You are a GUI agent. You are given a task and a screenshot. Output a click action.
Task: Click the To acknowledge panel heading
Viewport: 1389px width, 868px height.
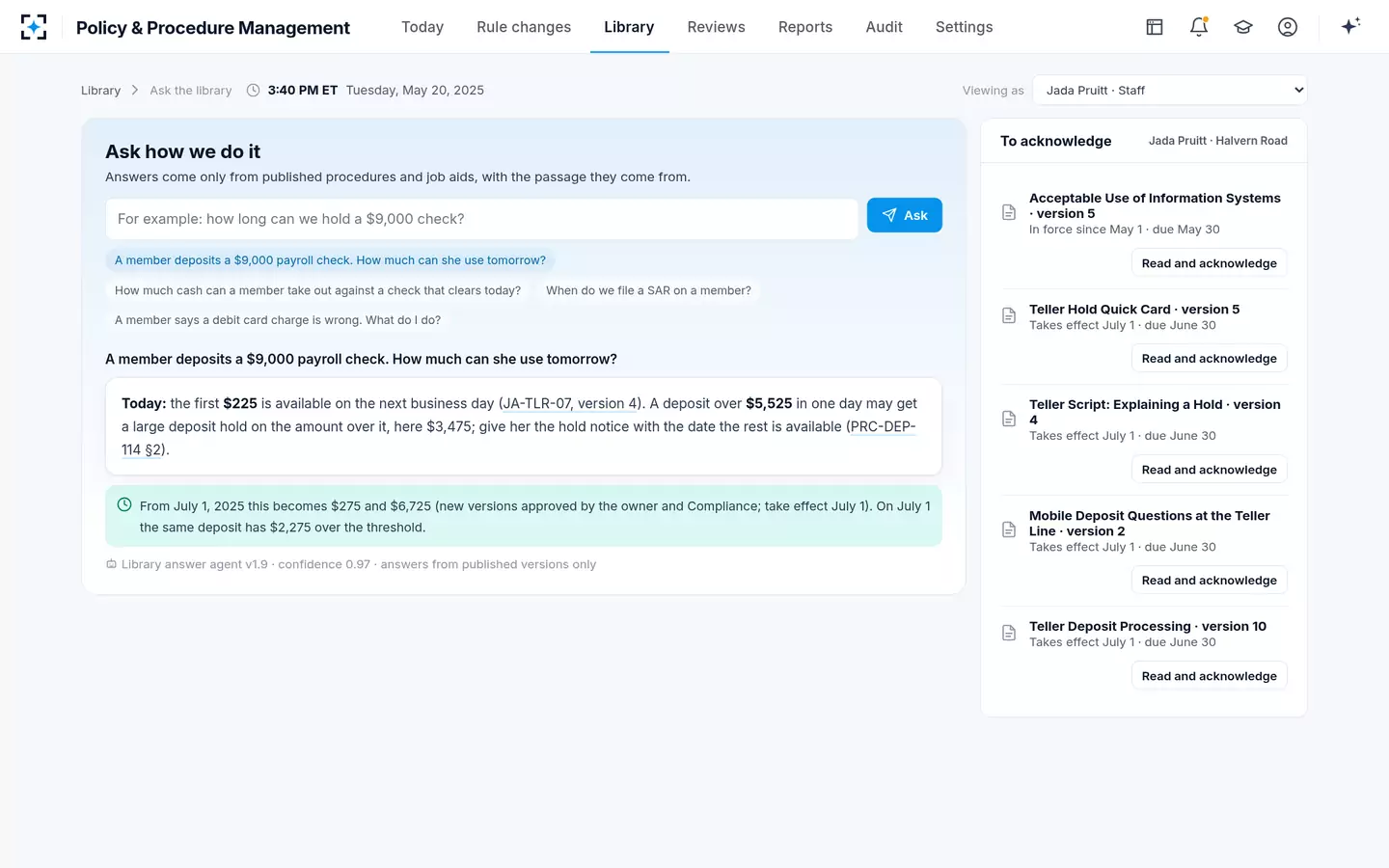pos(1055,141)
